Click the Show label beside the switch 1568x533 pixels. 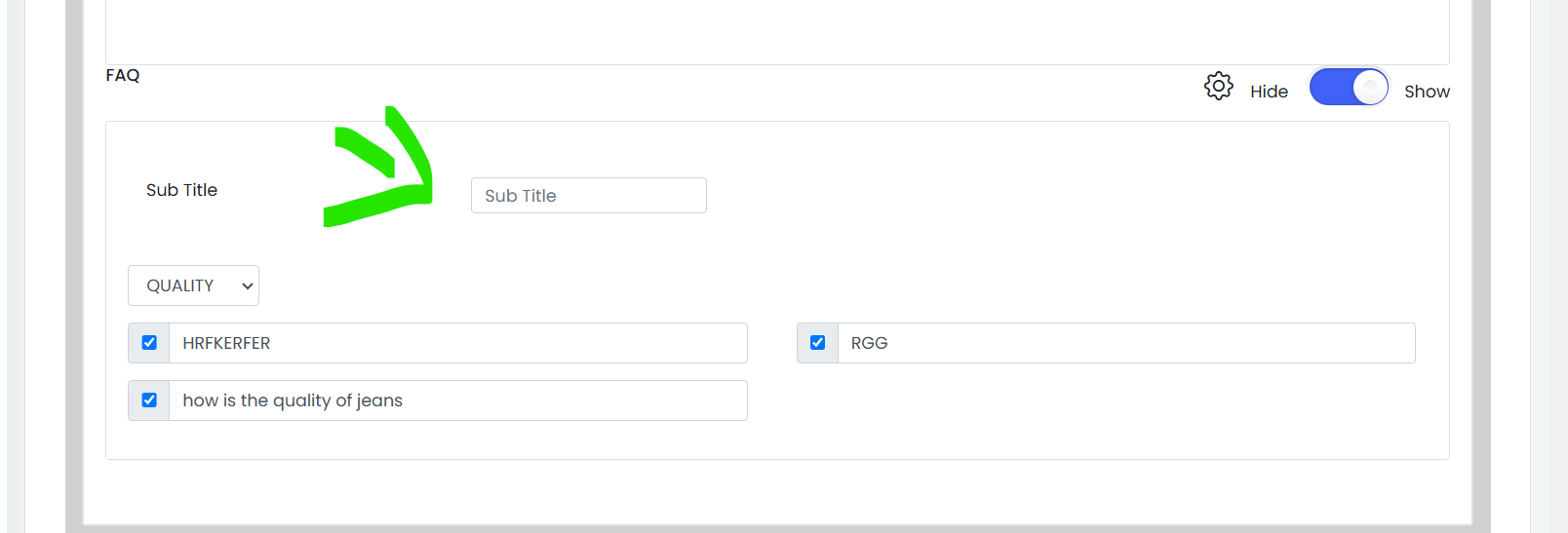[x=1427, y=92]
